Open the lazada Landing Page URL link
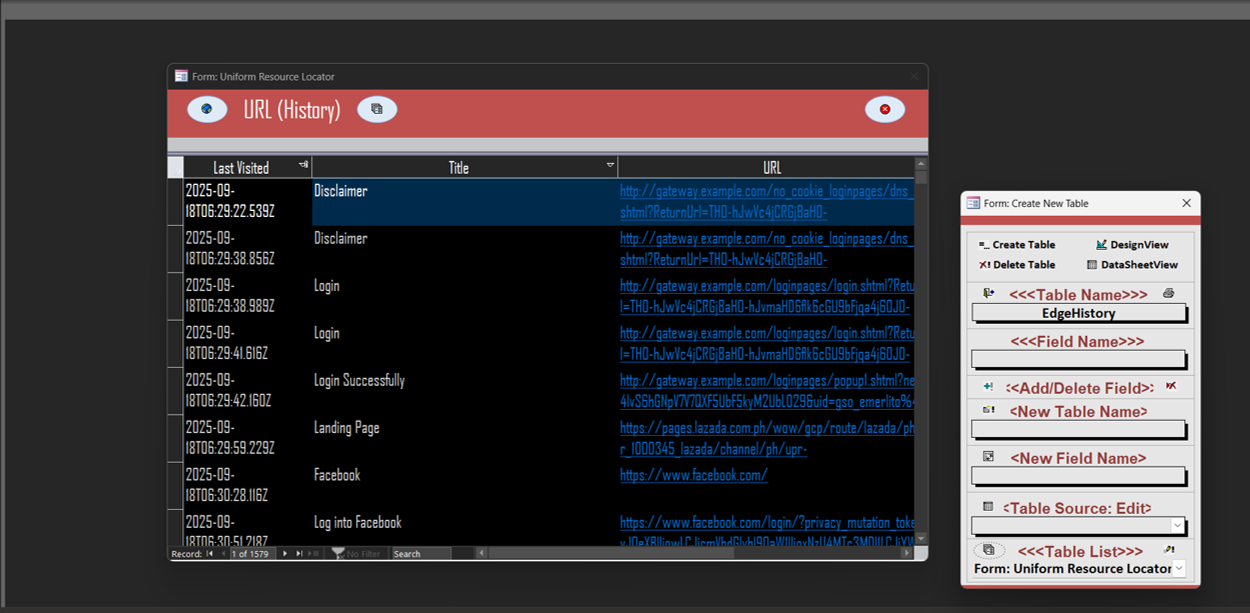 click(766, 438)
